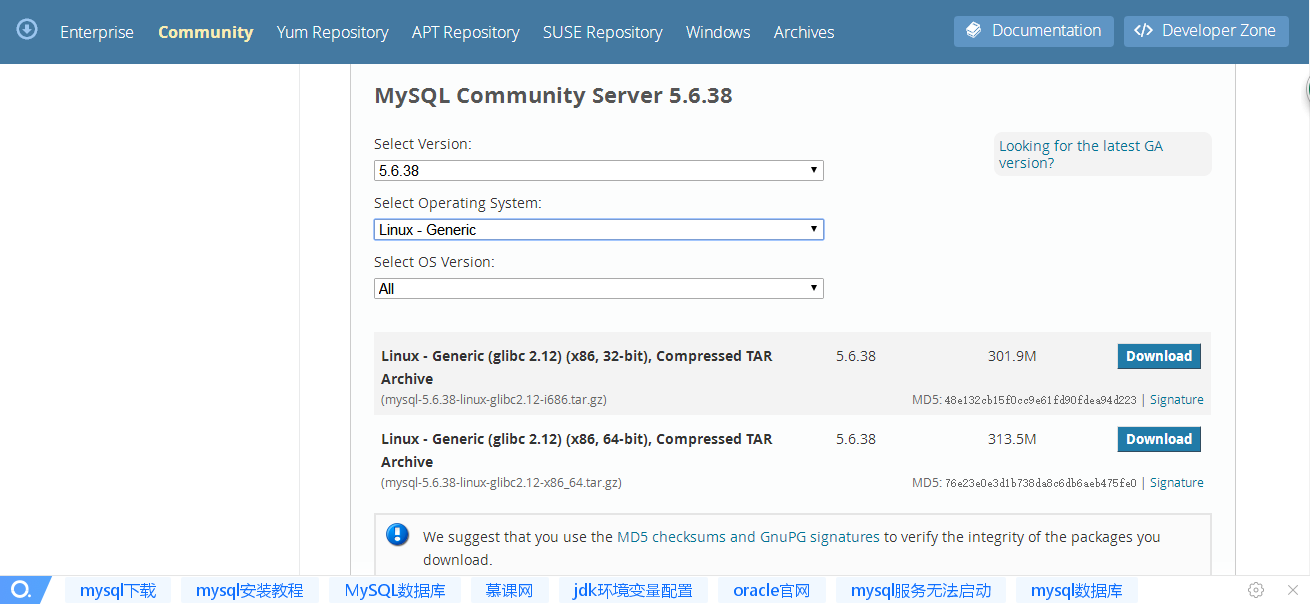Download the 64-bit Compressed TAR Archive
The image size is (1310, 604).
tap(1158, 439)
